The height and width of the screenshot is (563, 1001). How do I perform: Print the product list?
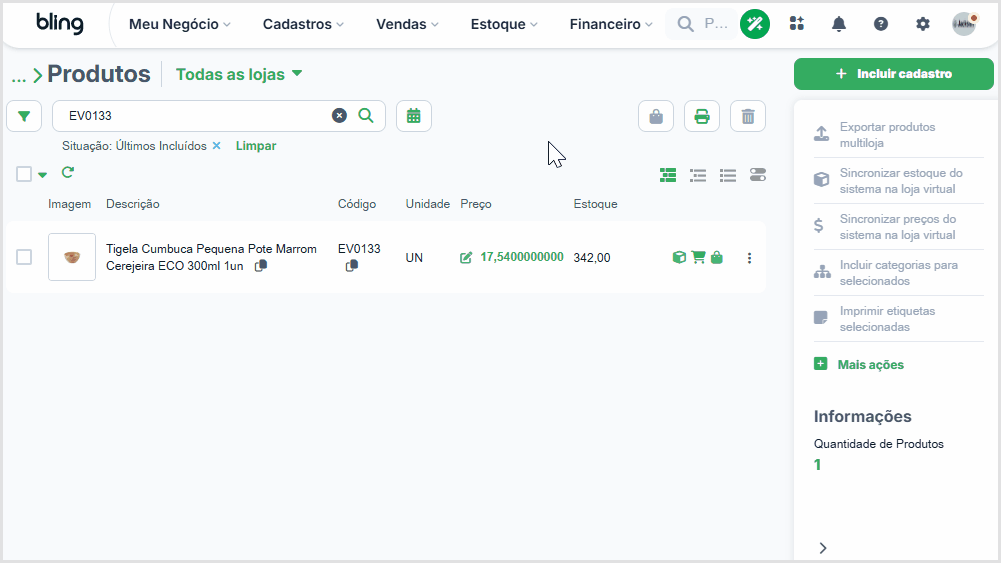702,116
